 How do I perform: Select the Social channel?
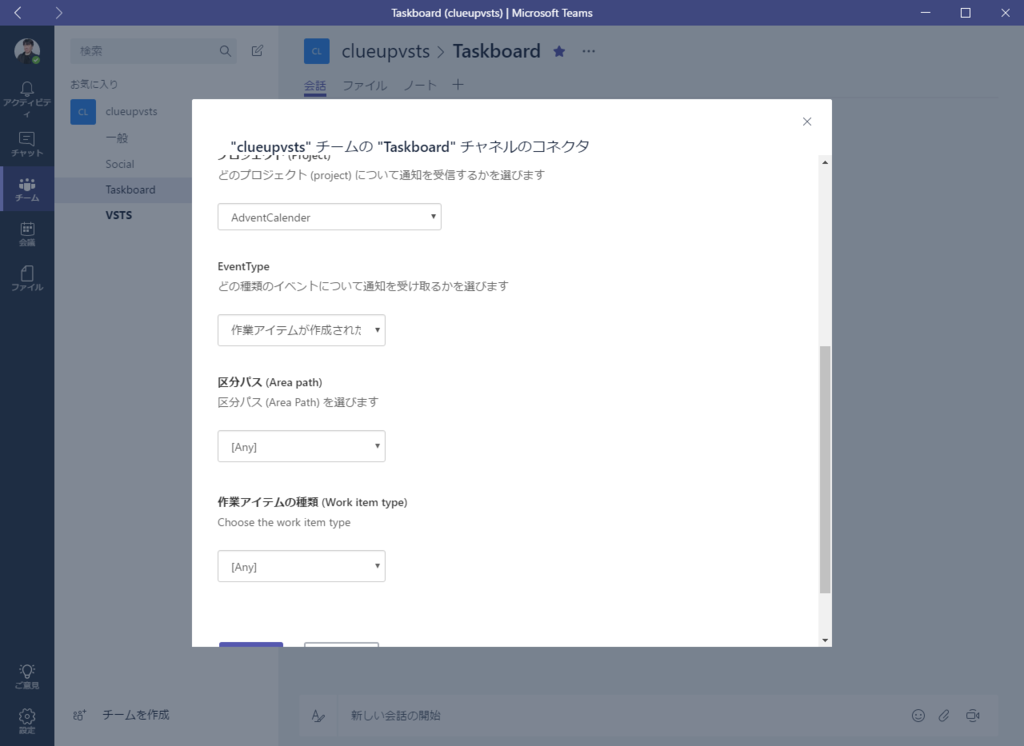coord(120,164)
